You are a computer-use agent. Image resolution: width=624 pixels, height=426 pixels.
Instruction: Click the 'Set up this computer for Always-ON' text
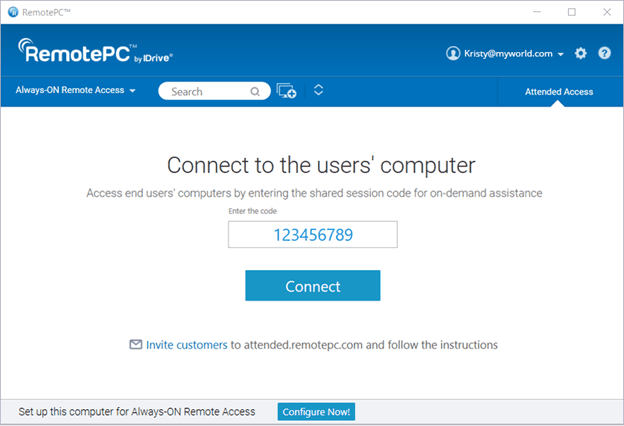click(136, 412)
